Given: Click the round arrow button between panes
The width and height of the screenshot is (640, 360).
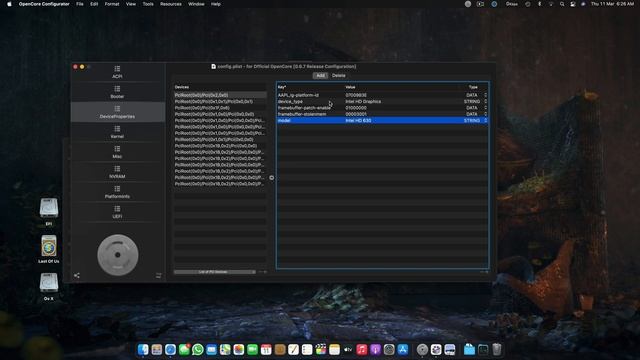Looking at the screenshot, I should pyautogui.click(x=271, y=178).
